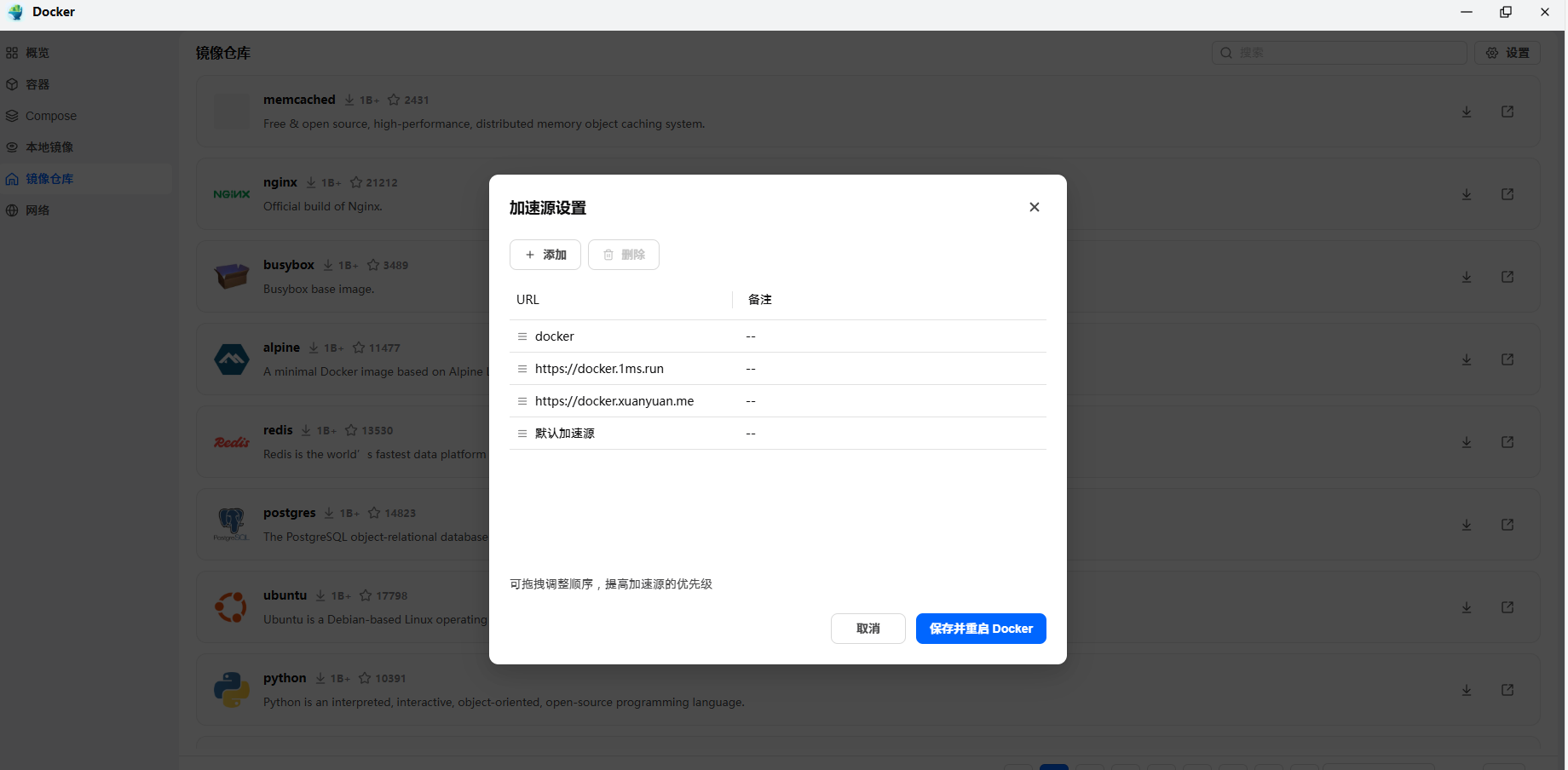Image resolution: width=1568 pixels, height=770 pixels.
Task: Click the ubuntu image name
Action: [x=285, y=595]
